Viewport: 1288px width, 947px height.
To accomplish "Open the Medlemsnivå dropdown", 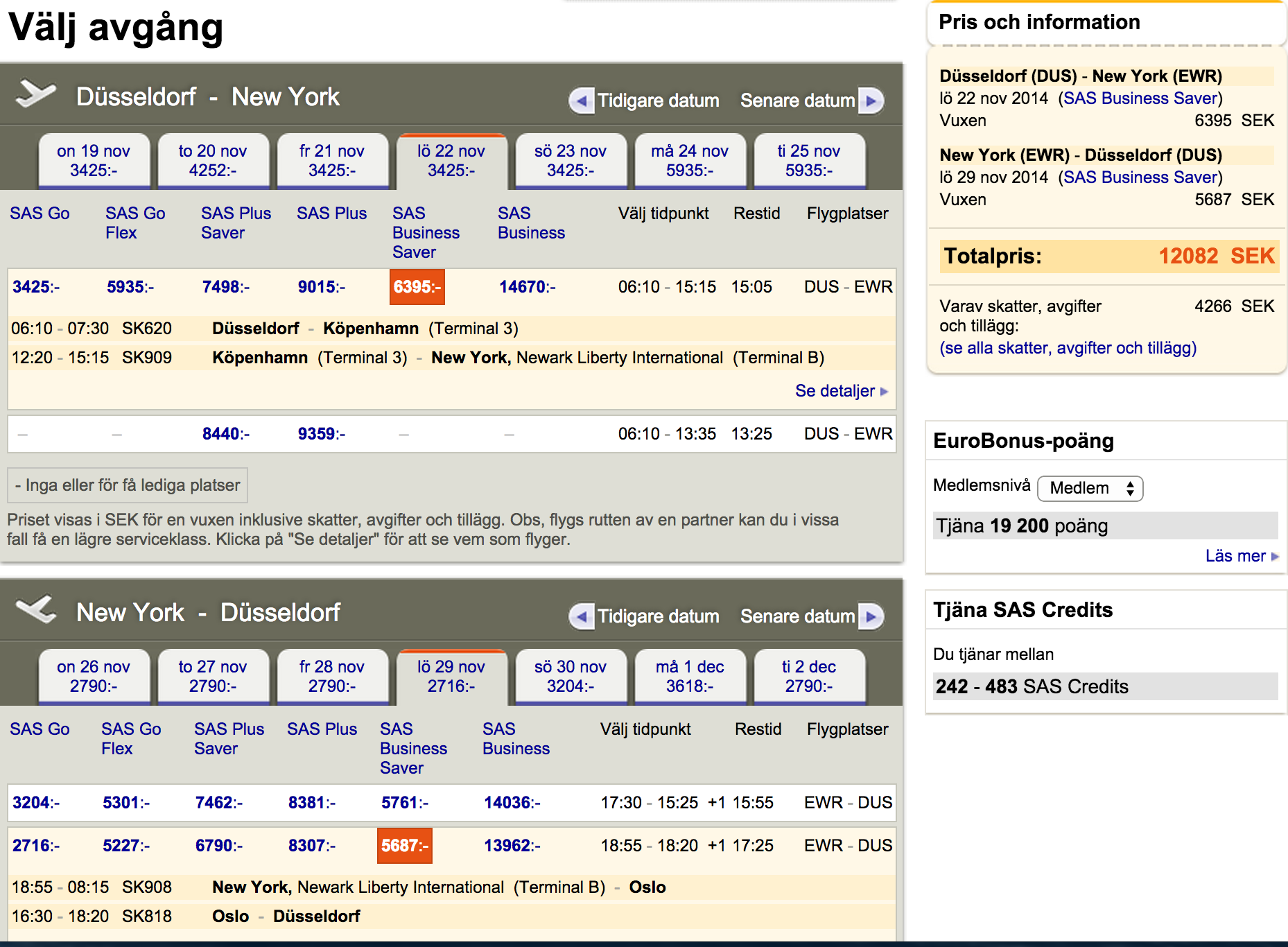I will 1090,488.
